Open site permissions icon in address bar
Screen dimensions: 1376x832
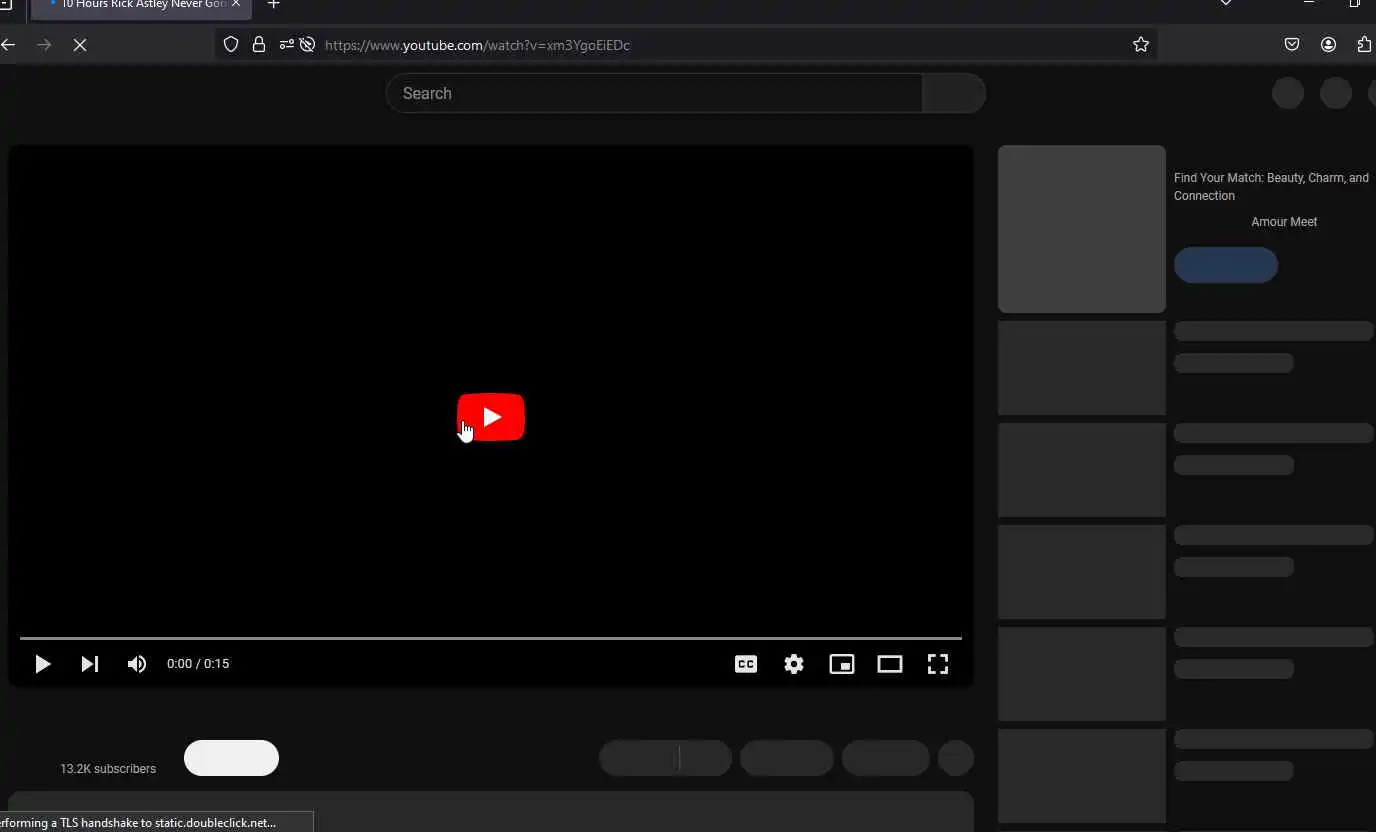(287, 44)
